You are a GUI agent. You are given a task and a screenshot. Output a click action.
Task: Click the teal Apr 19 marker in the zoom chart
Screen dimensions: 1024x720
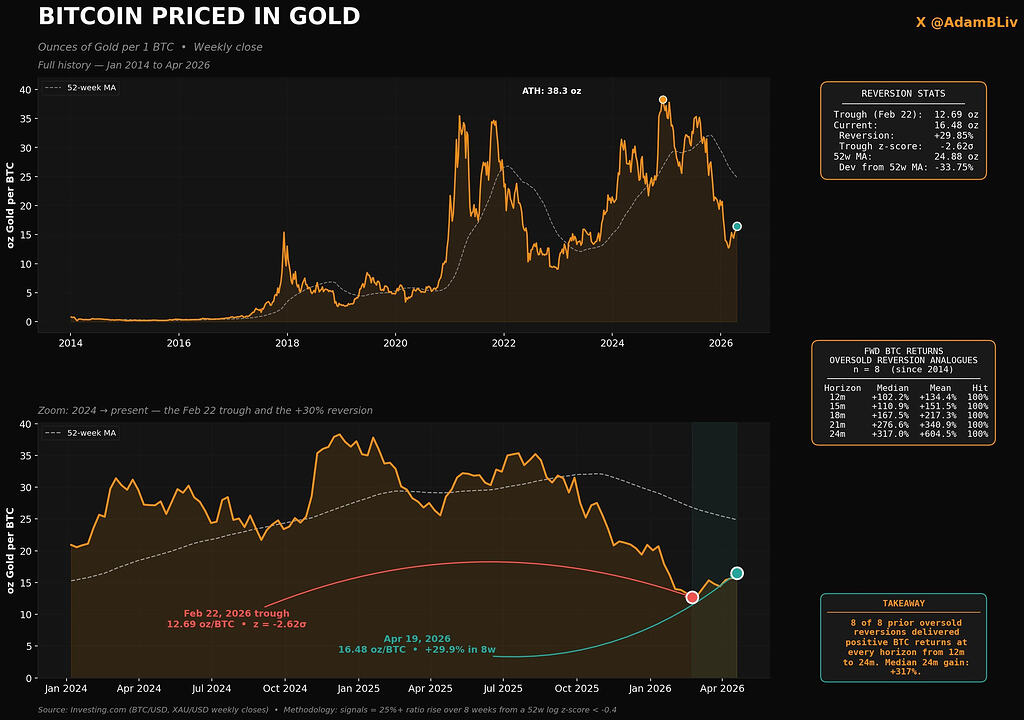[737, 573]
